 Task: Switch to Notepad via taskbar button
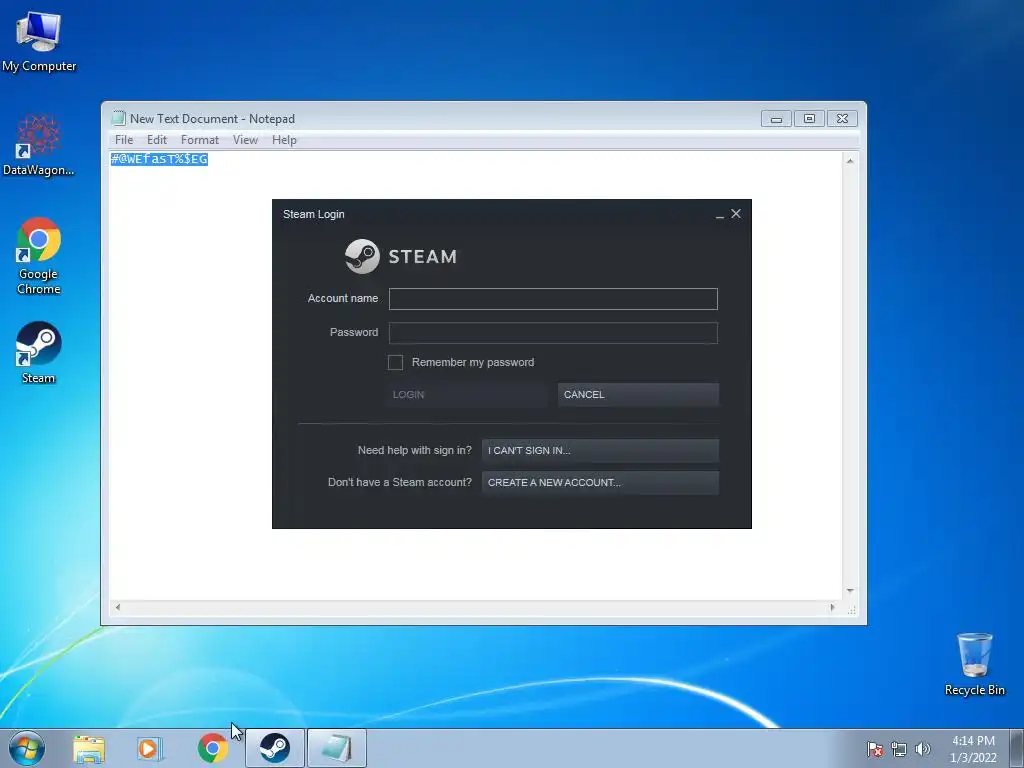[337, 748]
